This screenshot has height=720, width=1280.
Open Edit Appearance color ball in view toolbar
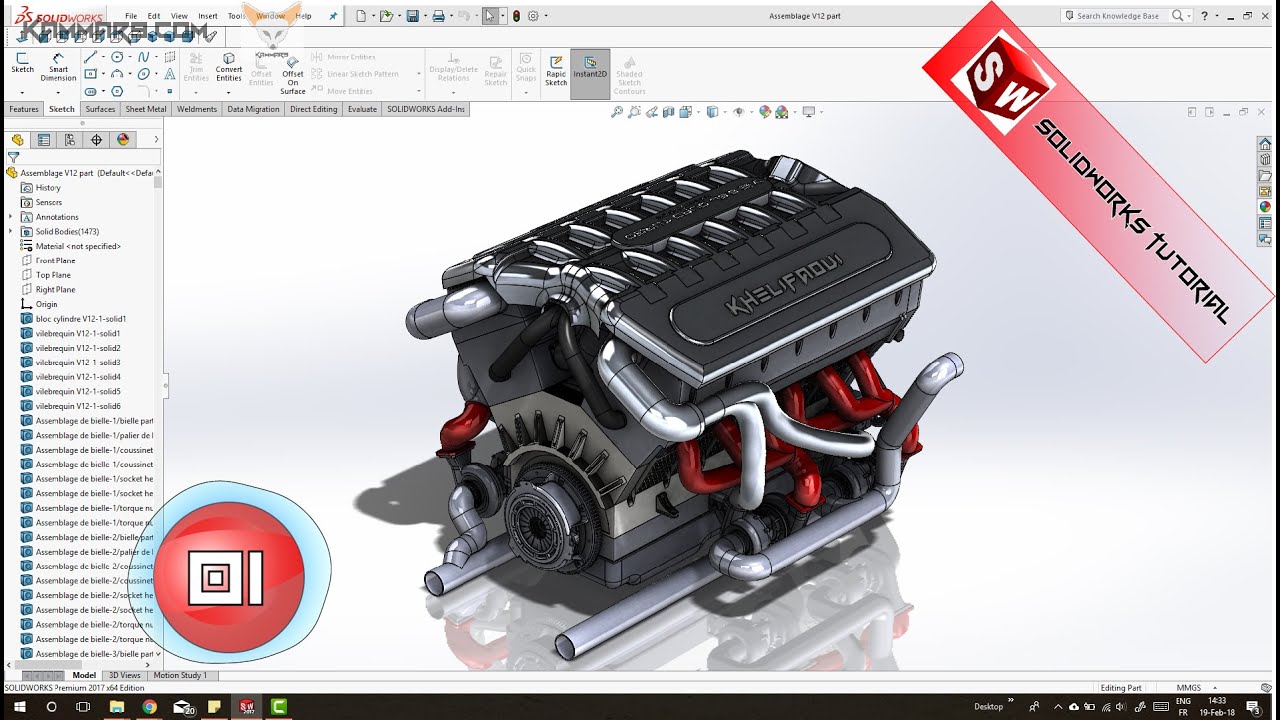765,112
